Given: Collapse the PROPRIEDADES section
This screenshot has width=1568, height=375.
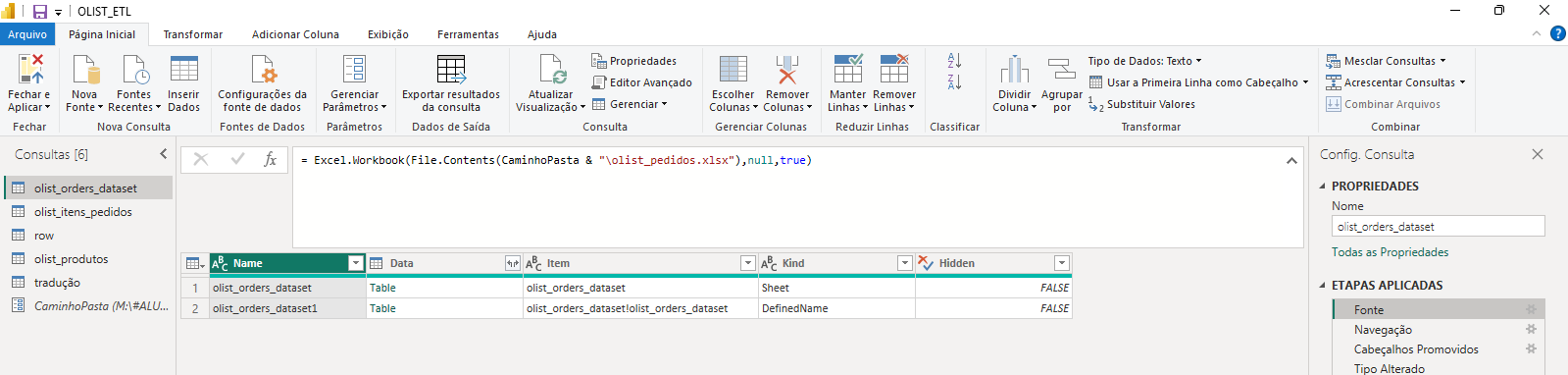Looking at the screenshot, I should tap(1322, 186).
